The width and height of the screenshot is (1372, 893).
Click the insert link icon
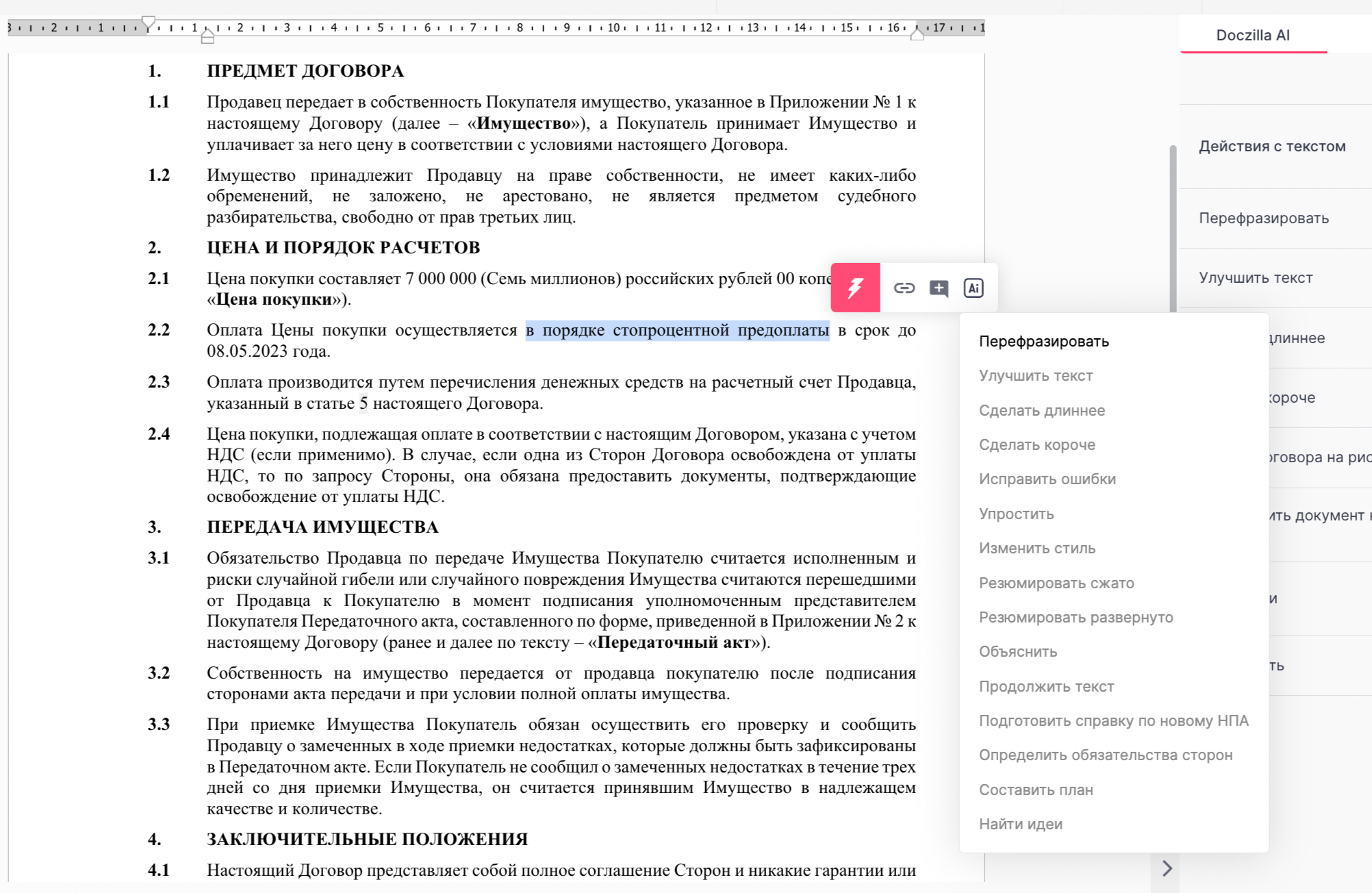pos(904,288)
